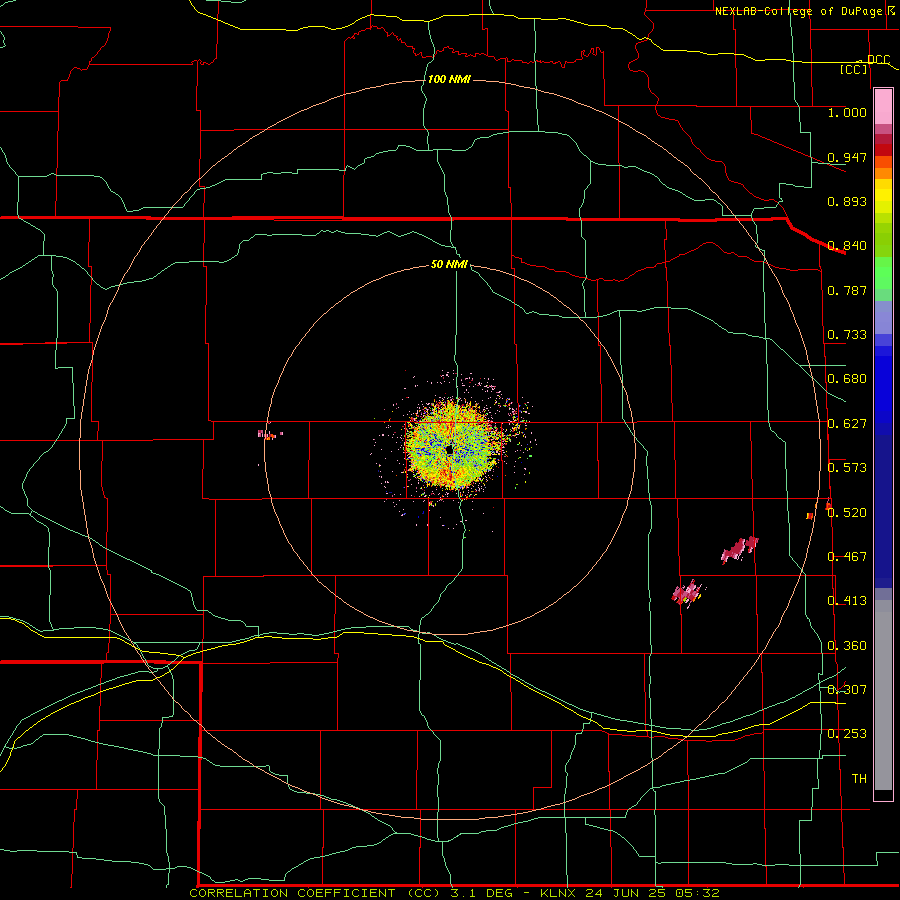Click the 0.733 scale value

(x=847, y=335)
